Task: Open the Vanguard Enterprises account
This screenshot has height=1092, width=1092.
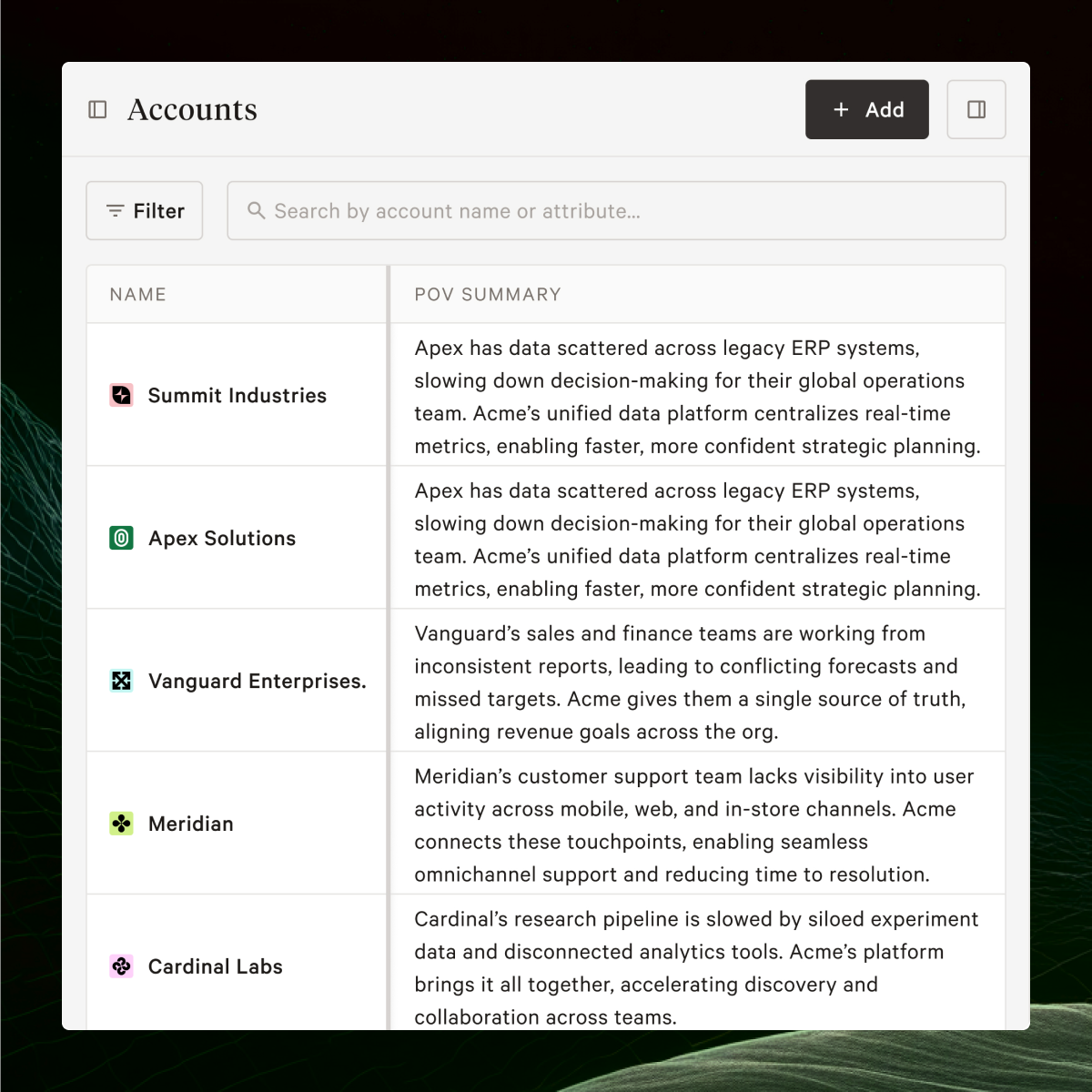Action: pos(258,681)
